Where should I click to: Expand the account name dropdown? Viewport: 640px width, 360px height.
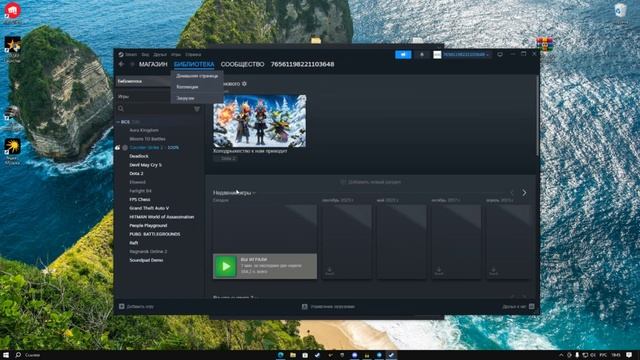coord(466,54)
